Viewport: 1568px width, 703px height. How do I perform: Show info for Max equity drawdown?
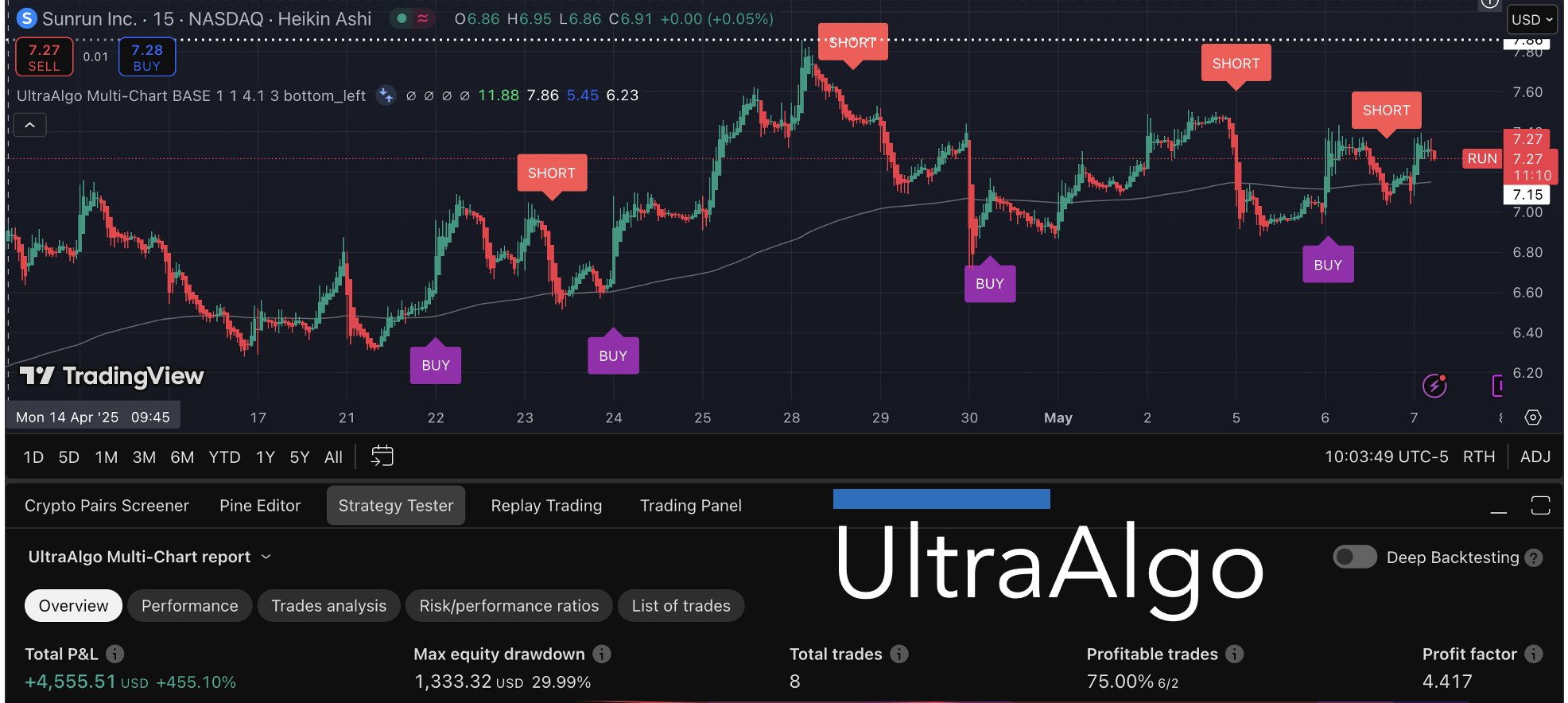602,654
